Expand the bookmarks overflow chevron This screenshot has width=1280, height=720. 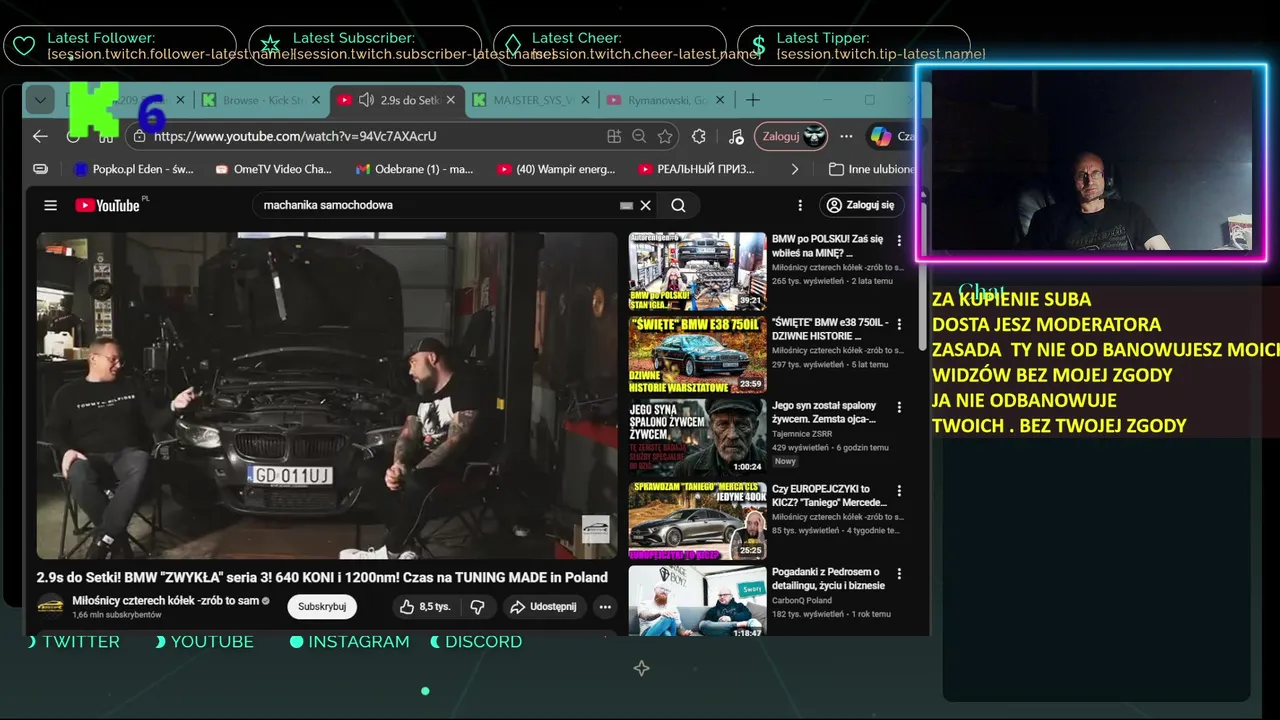tap(795, 169)
